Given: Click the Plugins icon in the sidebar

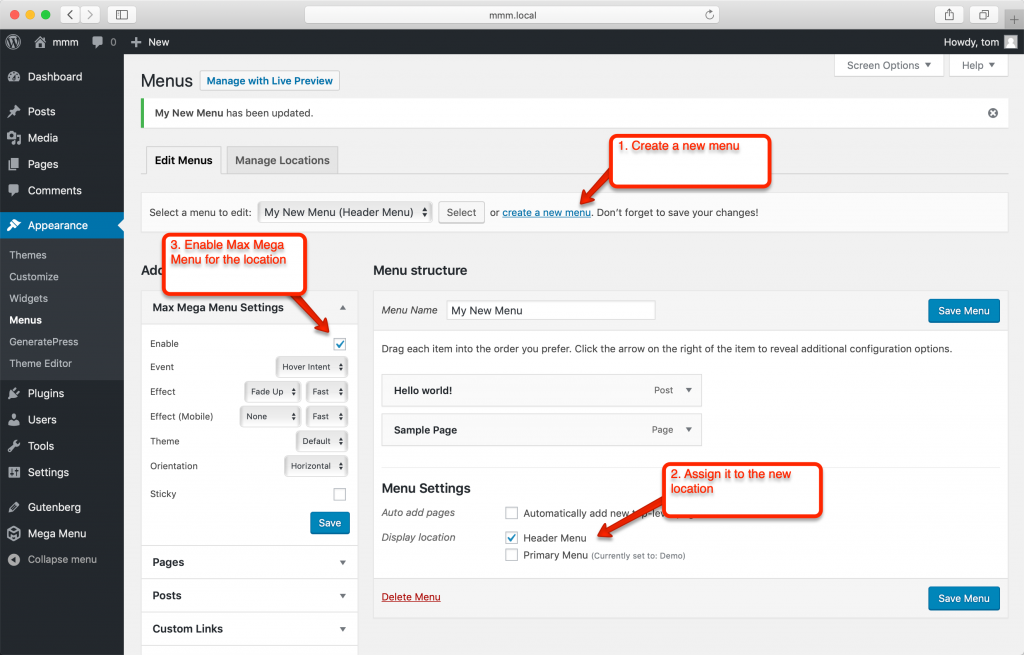Looking at the screenshot, I should (13, 393).
